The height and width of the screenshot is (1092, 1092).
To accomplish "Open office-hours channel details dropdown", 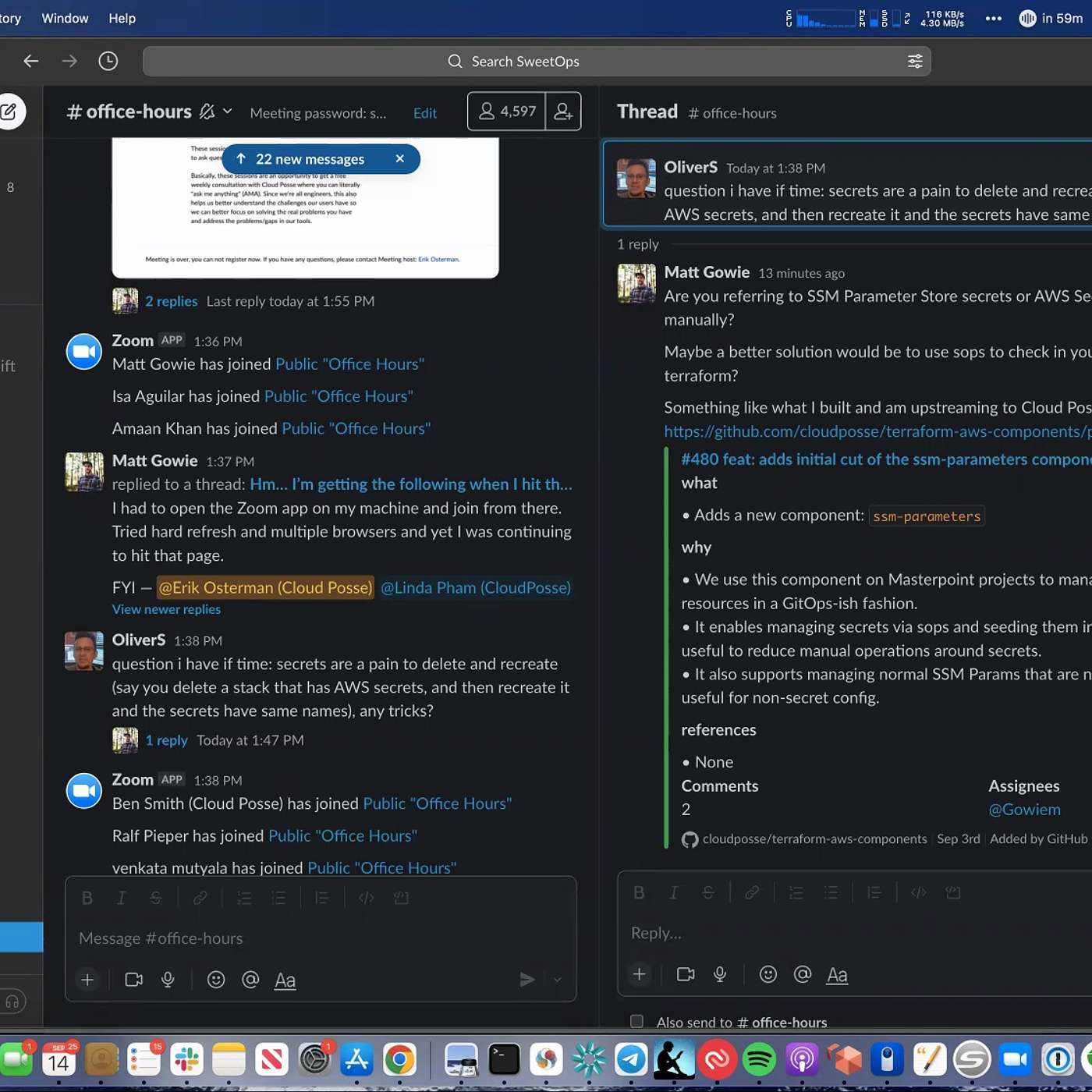I will pyautogui.click(x=228, y=112).
